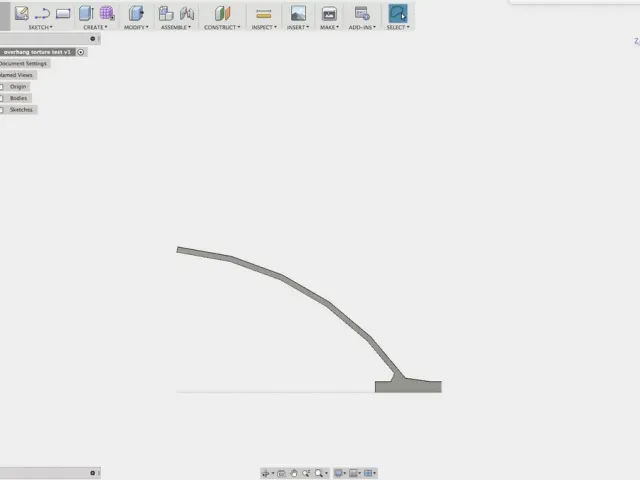This screenshot has height=480, width=640.
Task: Open the MODIFY dropdown menu
Action: [136, 27]
